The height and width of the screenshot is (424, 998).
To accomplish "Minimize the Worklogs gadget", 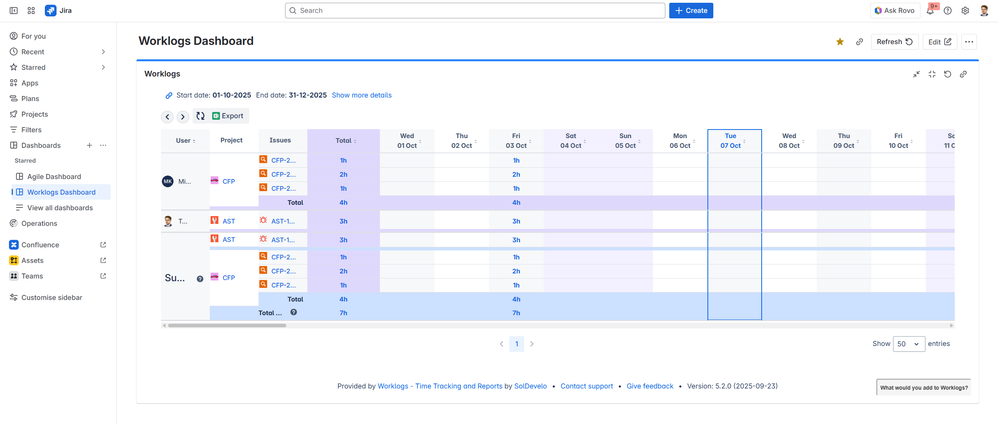I will (x=916, y=74).
